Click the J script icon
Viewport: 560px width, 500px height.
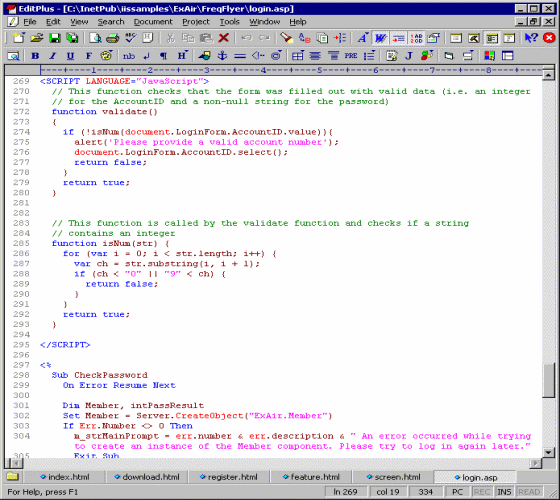point(409,56)
